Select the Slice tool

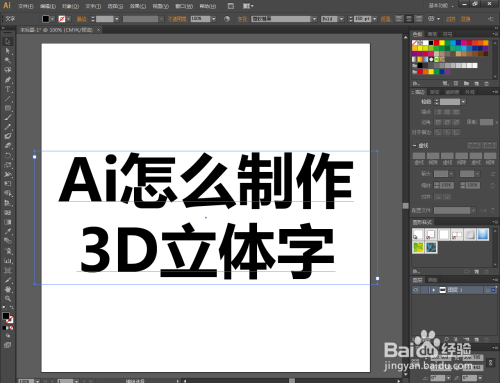8,280
